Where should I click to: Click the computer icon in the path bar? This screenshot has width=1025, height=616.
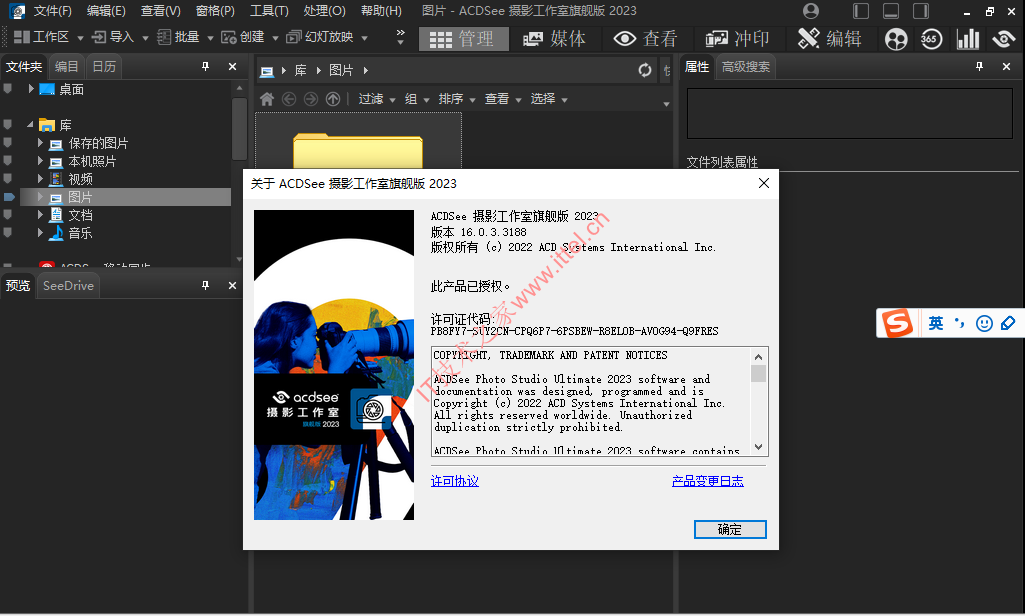coord(267,71)
